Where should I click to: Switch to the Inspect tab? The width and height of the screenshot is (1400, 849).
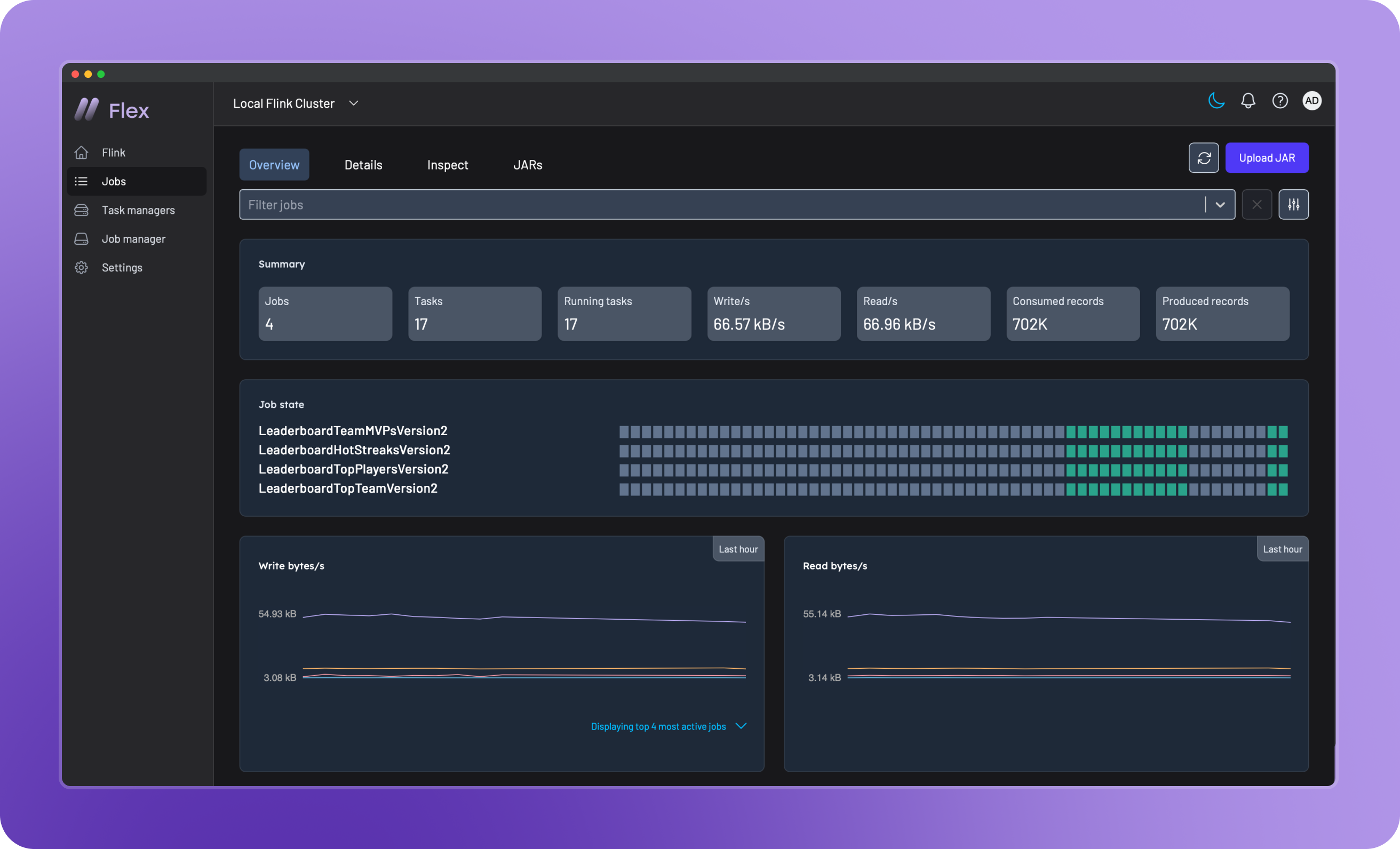(x=447, y=165)
